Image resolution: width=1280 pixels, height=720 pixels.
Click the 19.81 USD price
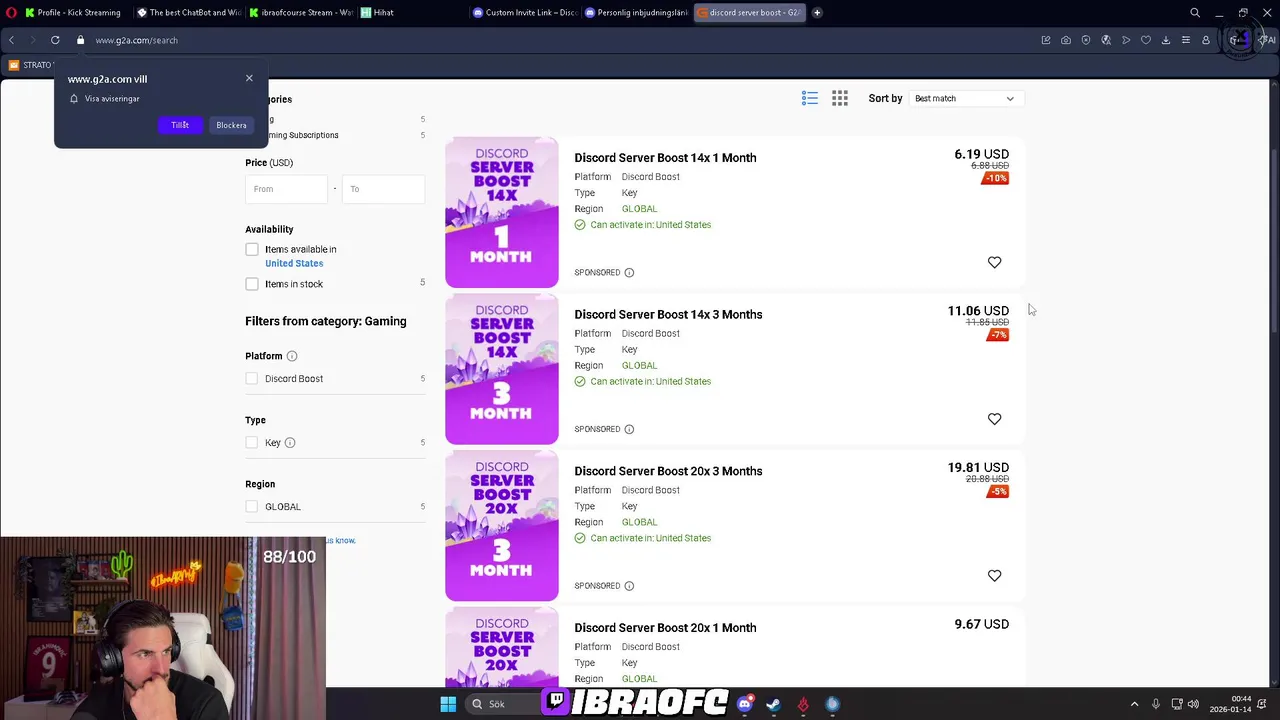pos(978,468)
